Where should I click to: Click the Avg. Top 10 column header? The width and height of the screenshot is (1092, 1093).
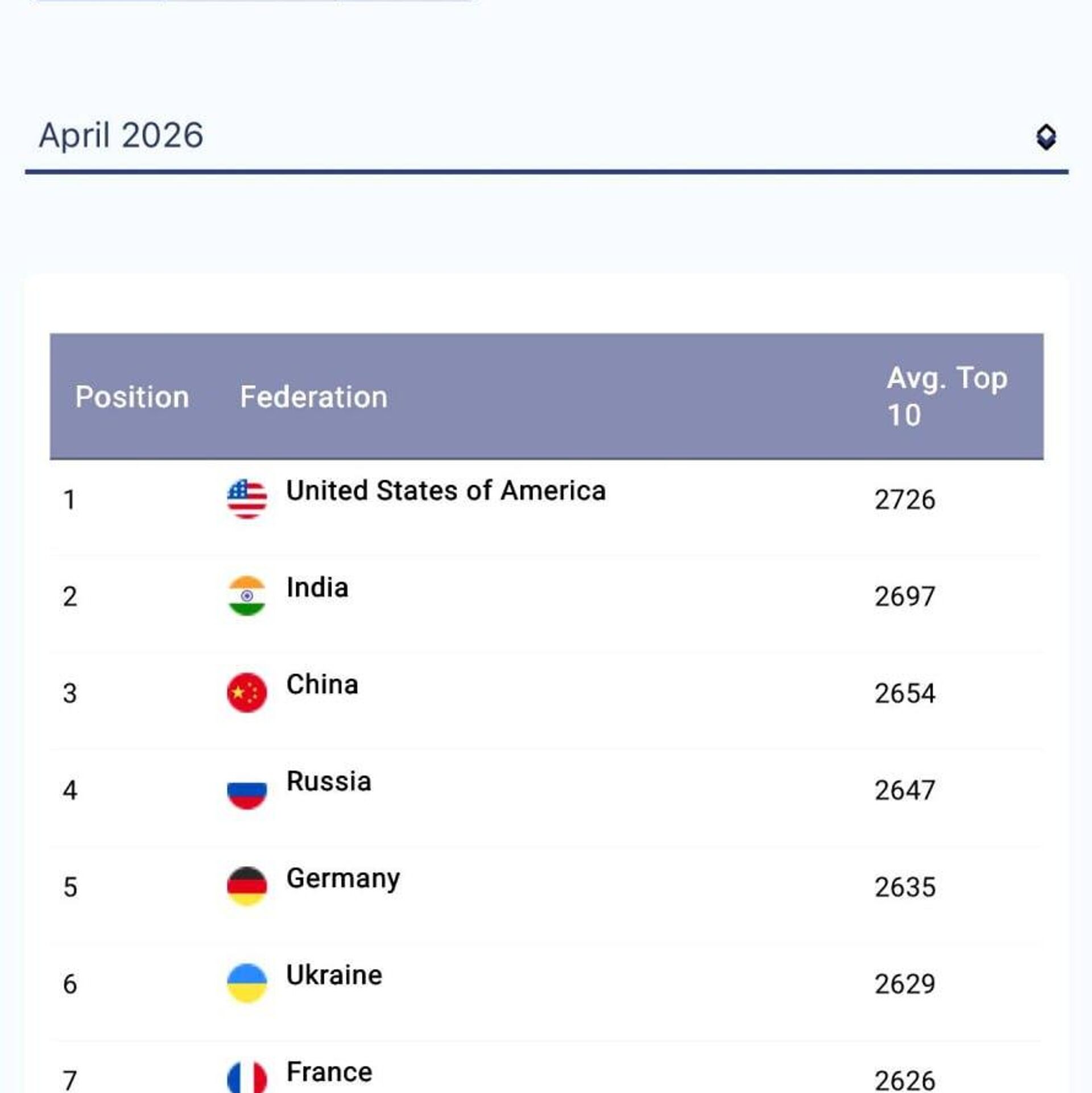coord(946,396)
